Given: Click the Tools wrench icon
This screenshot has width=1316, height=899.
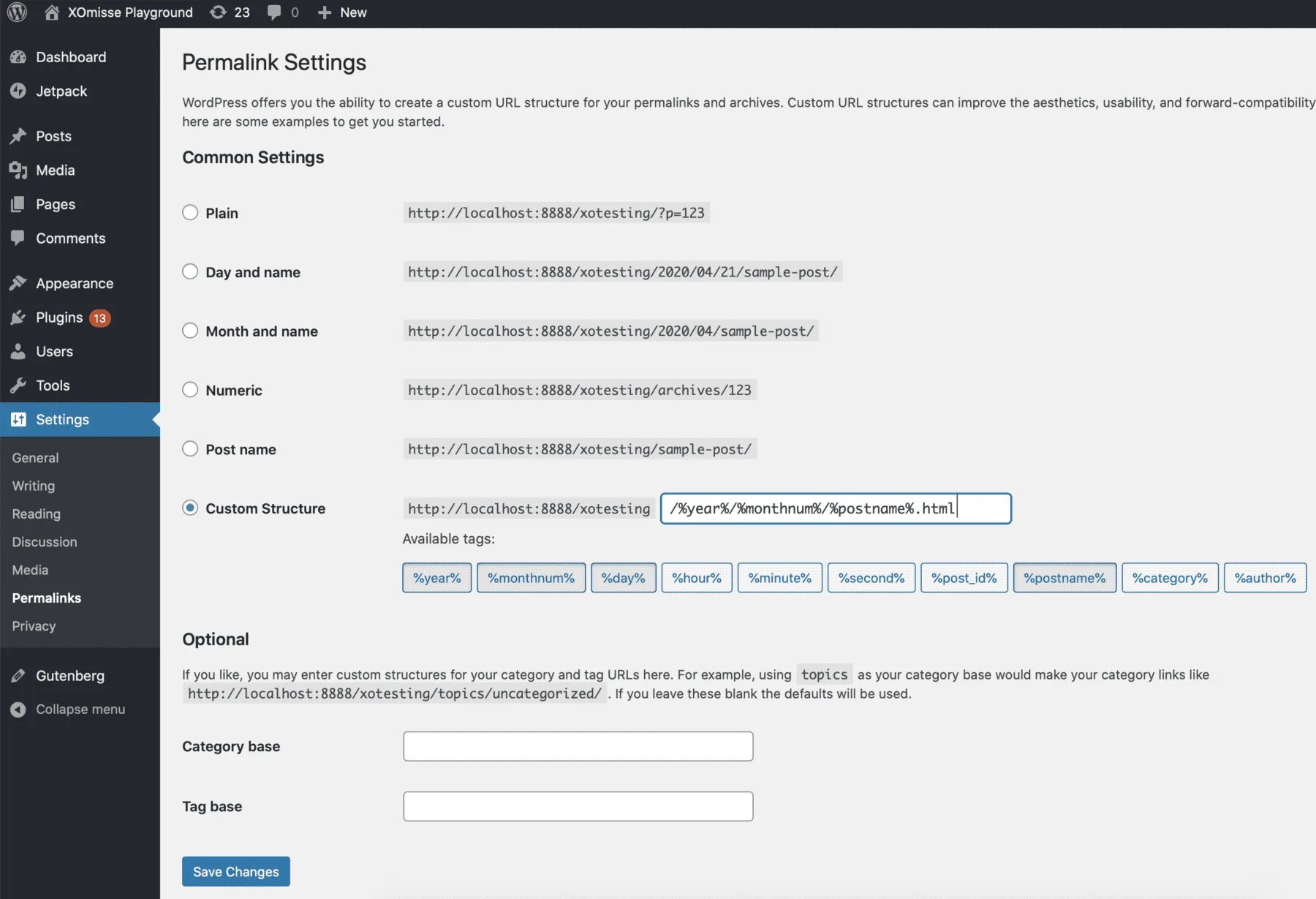Looking at the screenshot, I should [18, 385].
